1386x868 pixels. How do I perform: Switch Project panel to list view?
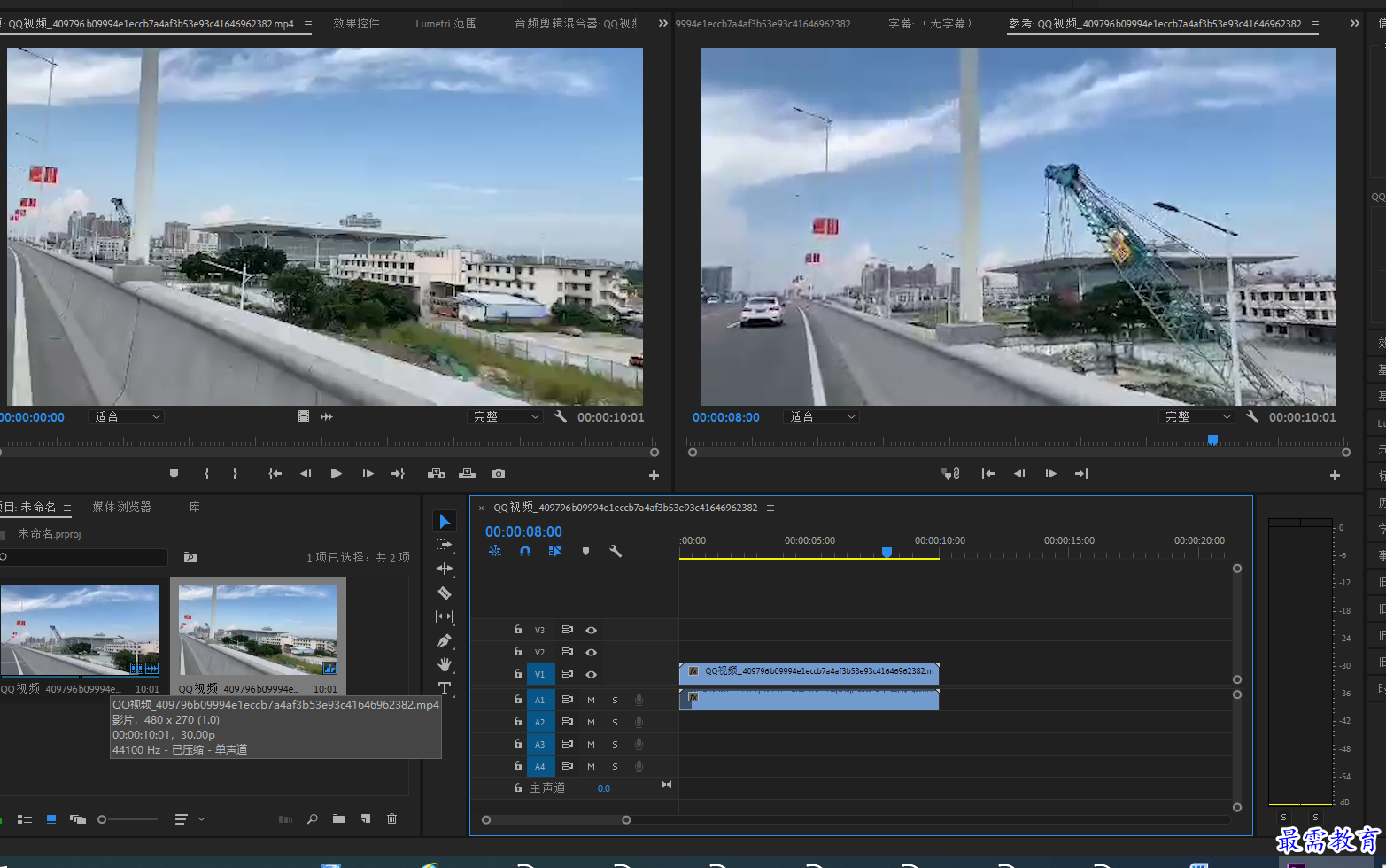pyautogui.click(x=25, y=819)
